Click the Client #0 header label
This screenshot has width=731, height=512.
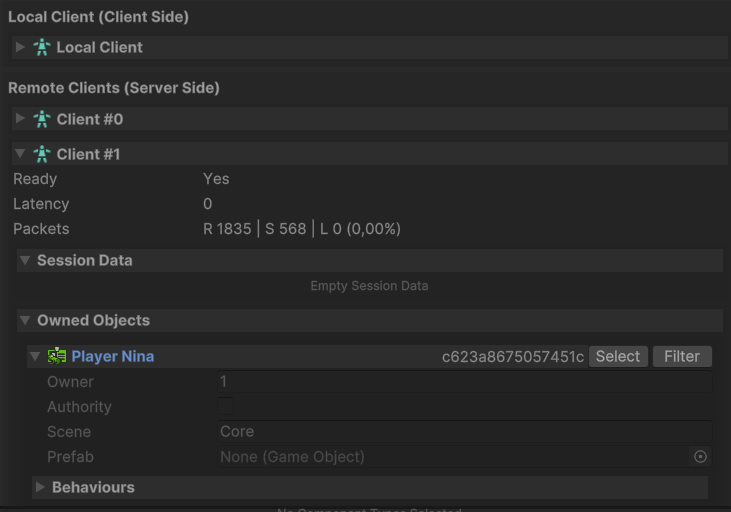tap(90, 119)
